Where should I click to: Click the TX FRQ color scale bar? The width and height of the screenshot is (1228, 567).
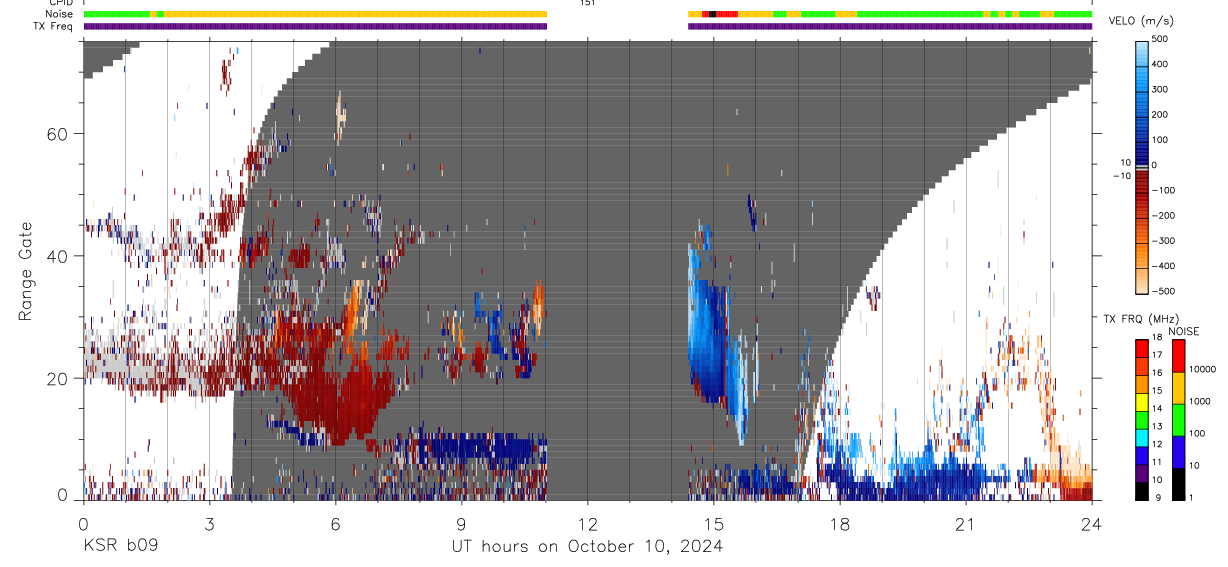coord(1141,418)
